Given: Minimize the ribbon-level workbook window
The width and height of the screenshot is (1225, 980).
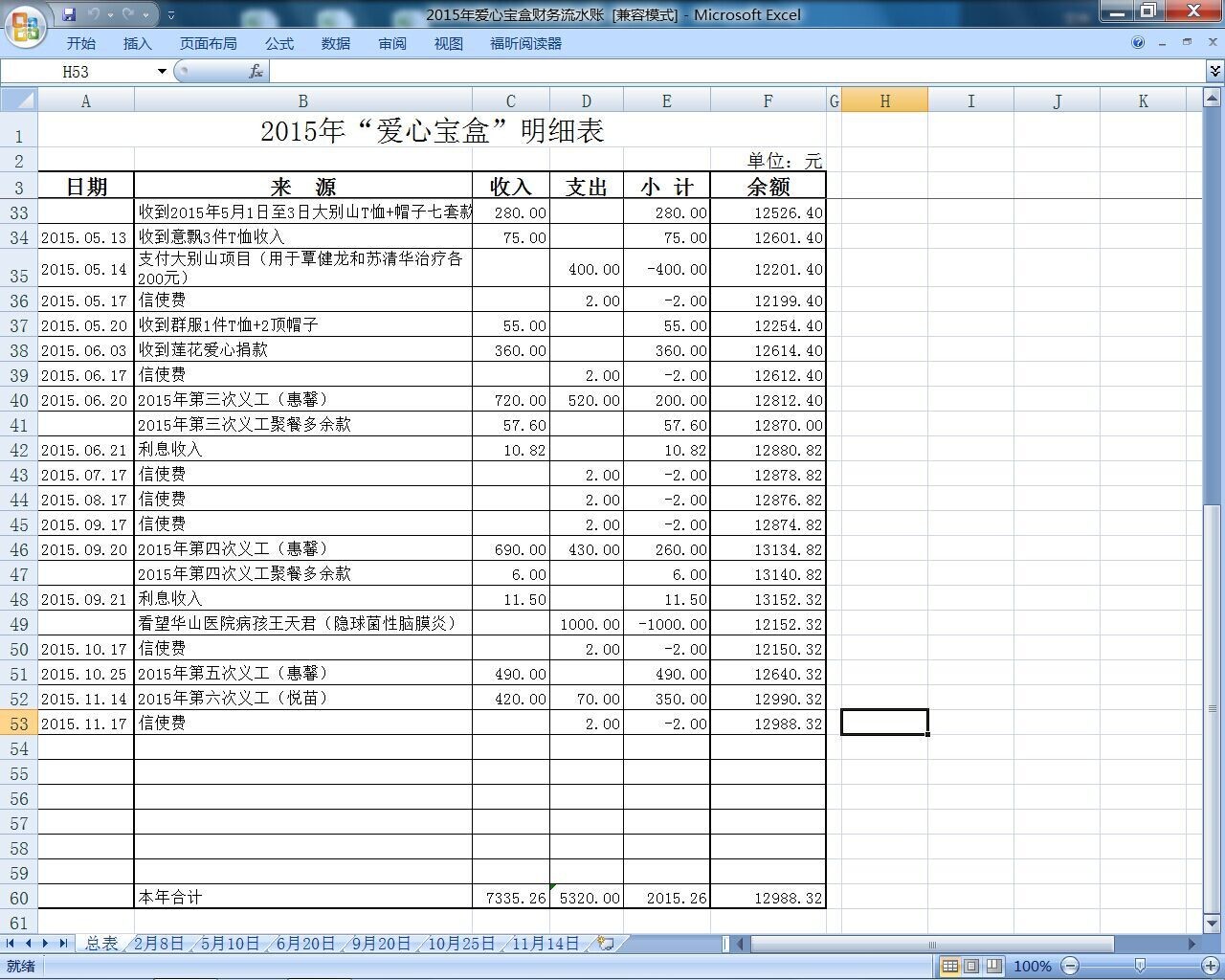Looking at the screenshot, I should coord(1163,43).
